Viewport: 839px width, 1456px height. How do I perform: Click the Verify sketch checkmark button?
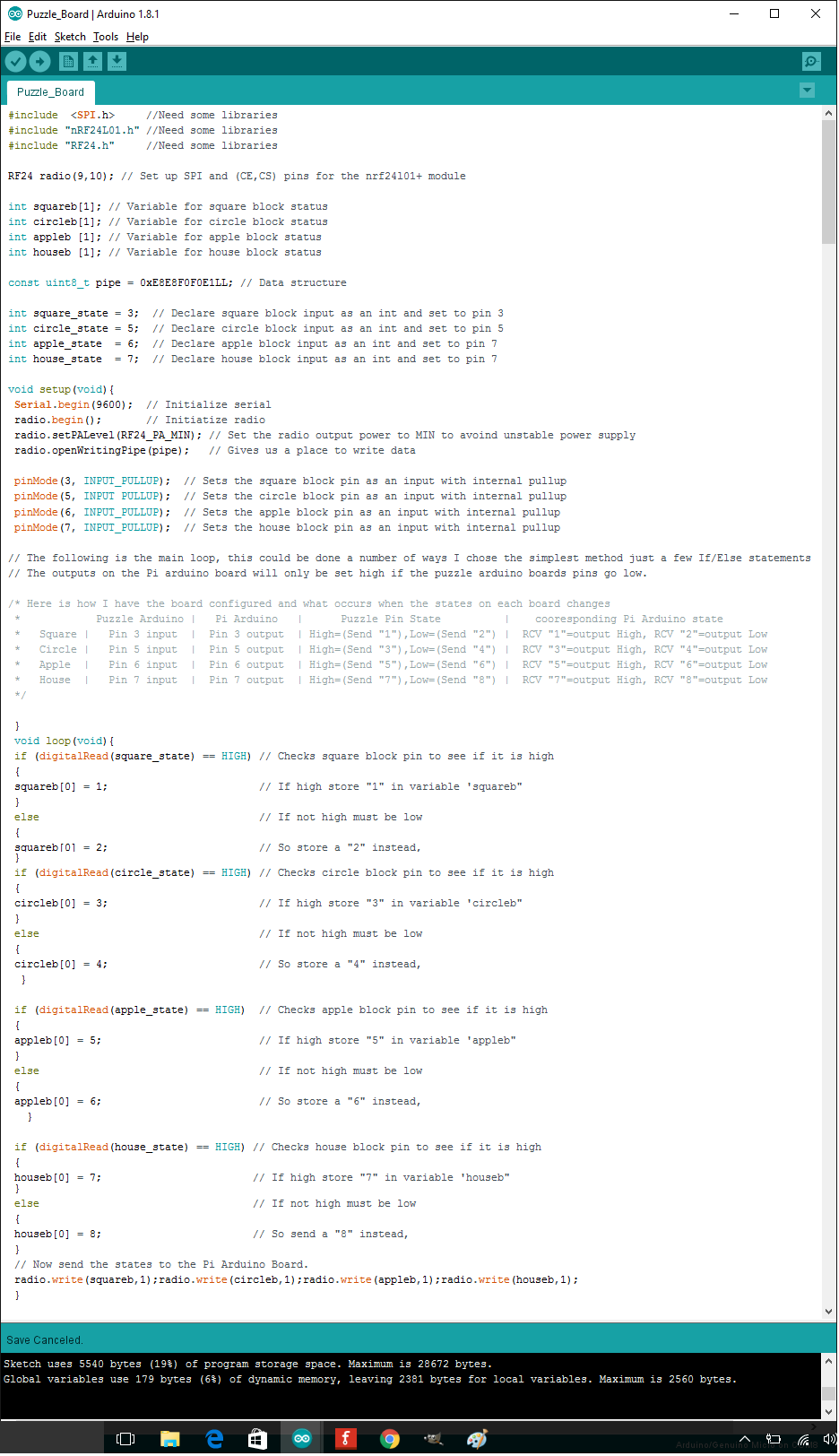pos(16,61)
